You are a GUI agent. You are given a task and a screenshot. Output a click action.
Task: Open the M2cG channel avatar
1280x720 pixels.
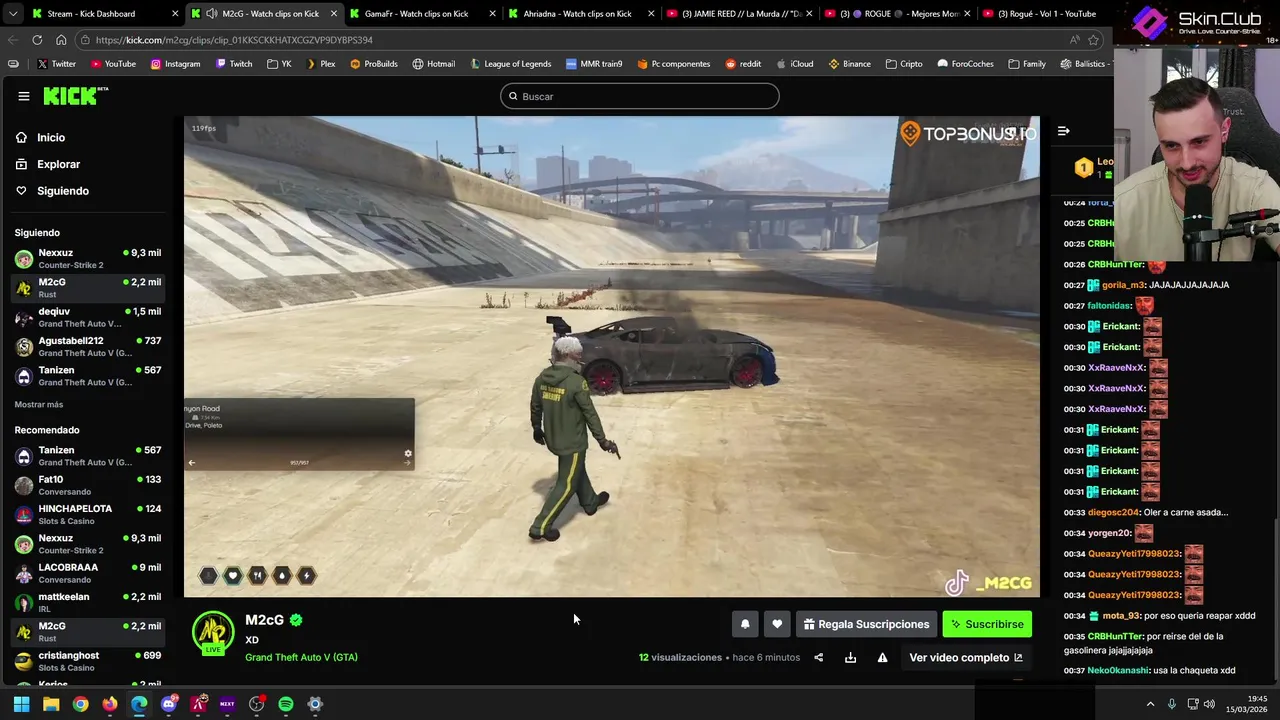213,633
